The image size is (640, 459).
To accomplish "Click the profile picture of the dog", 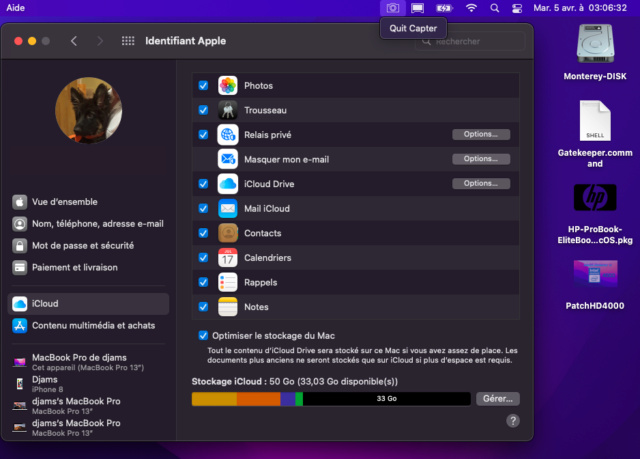I will (x=89, y=110).
